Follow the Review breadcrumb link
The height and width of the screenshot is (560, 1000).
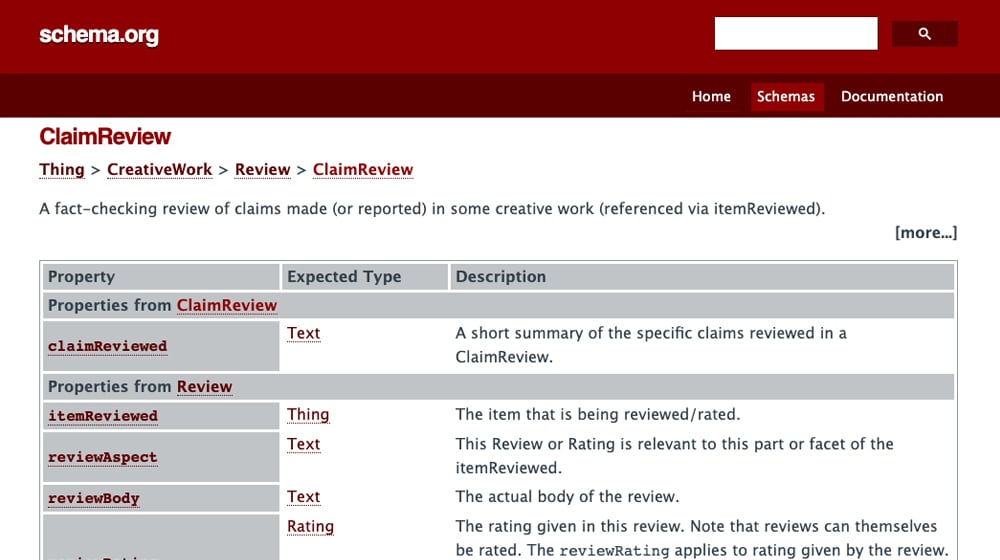point(262,170)
